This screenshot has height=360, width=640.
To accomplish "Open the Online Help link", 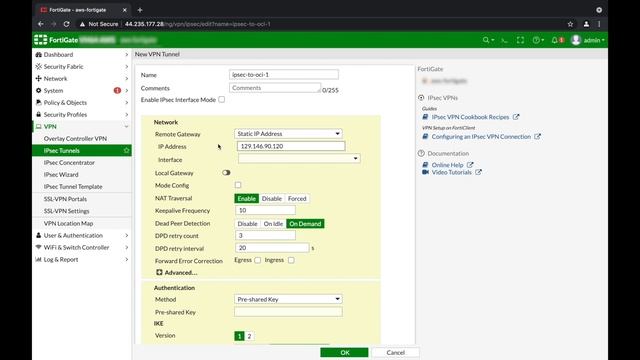I will 447,165.
